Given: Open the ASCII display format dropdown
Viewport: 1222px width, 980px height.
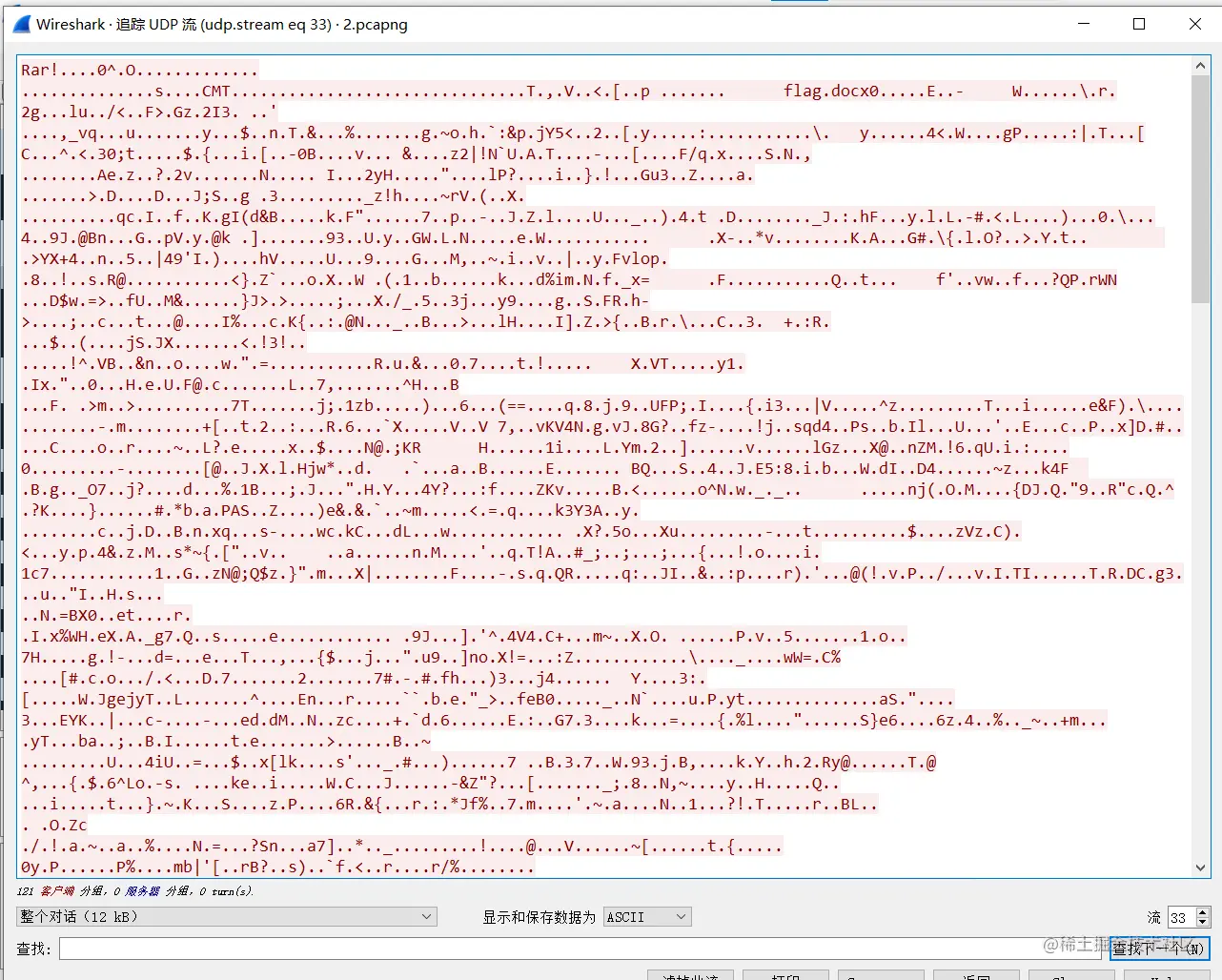Looking at the screenshot, I should (647, 917).
